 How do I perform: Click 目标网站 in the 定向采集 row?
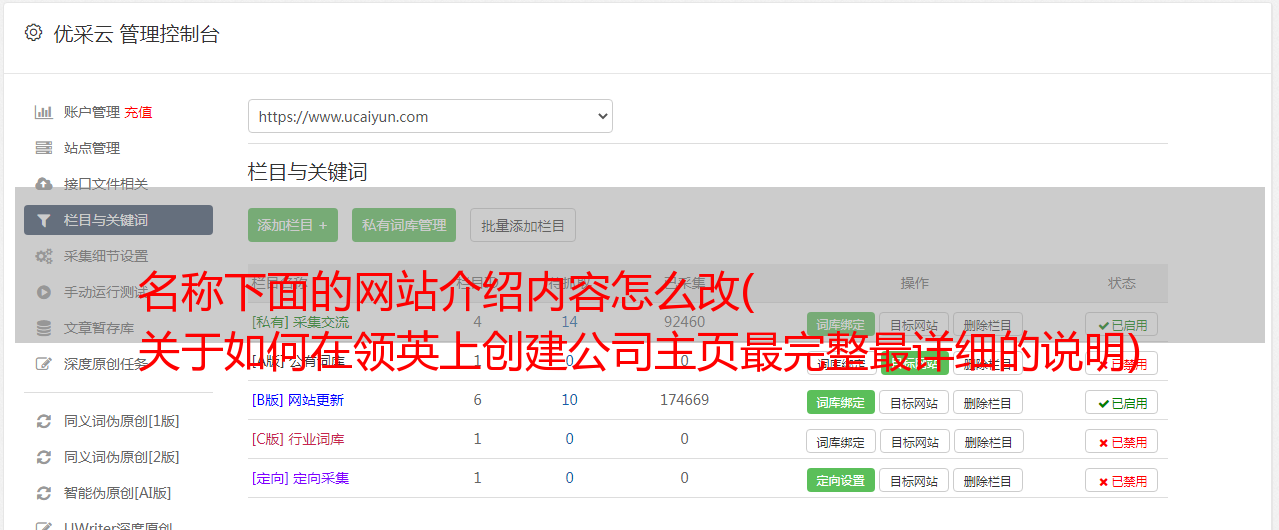[914, 480]
